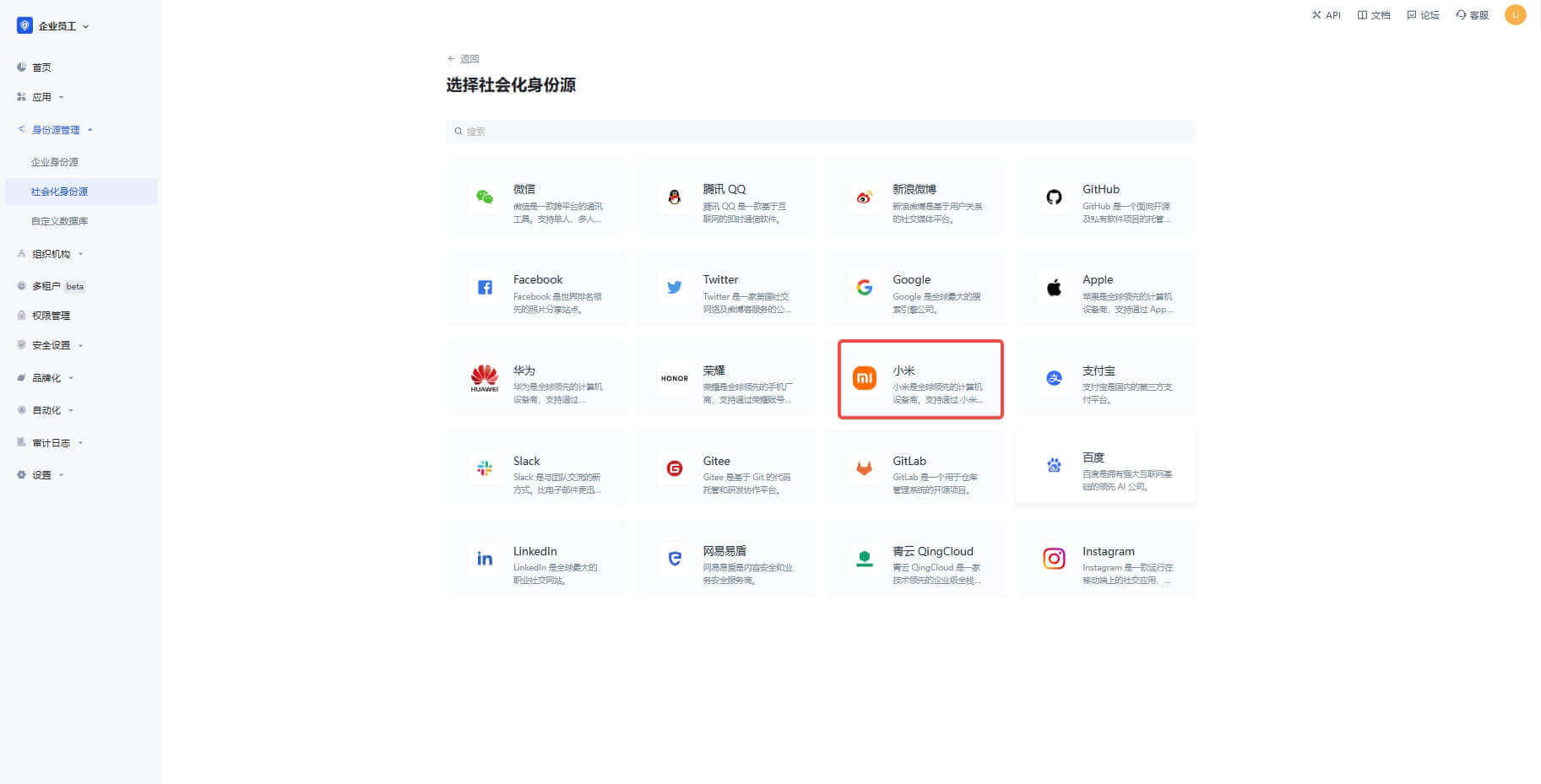This screenshot has height=784, width=1541.
Task: Click the 搜索 search input field
Action: 819,132
